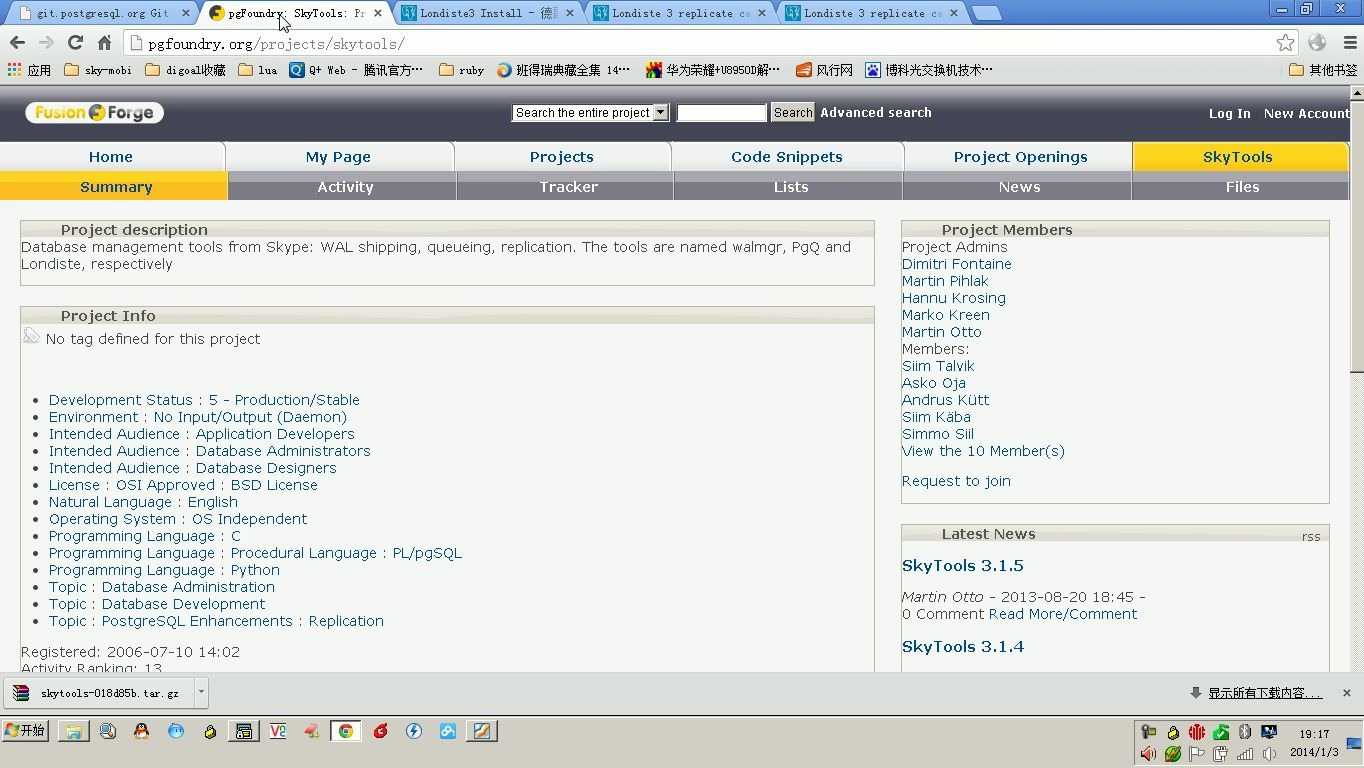Open the 开始 Start button
The image size is (1364, 768).
pos(26,731)
